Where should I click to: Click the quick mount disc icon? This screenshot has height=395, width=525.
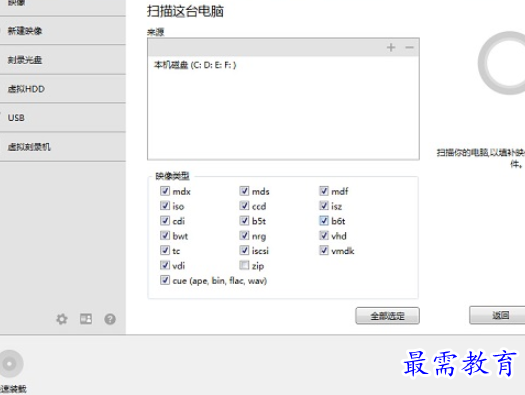tap(10, 364)
